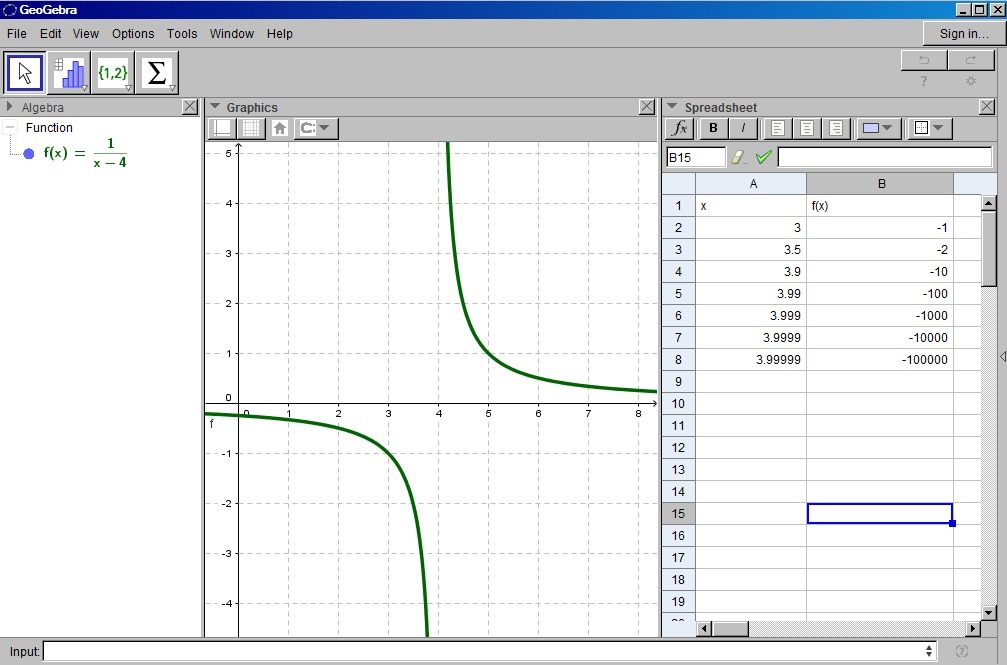Toggle bold formatting in Spreadsheet toolbar

click(713, 128)
